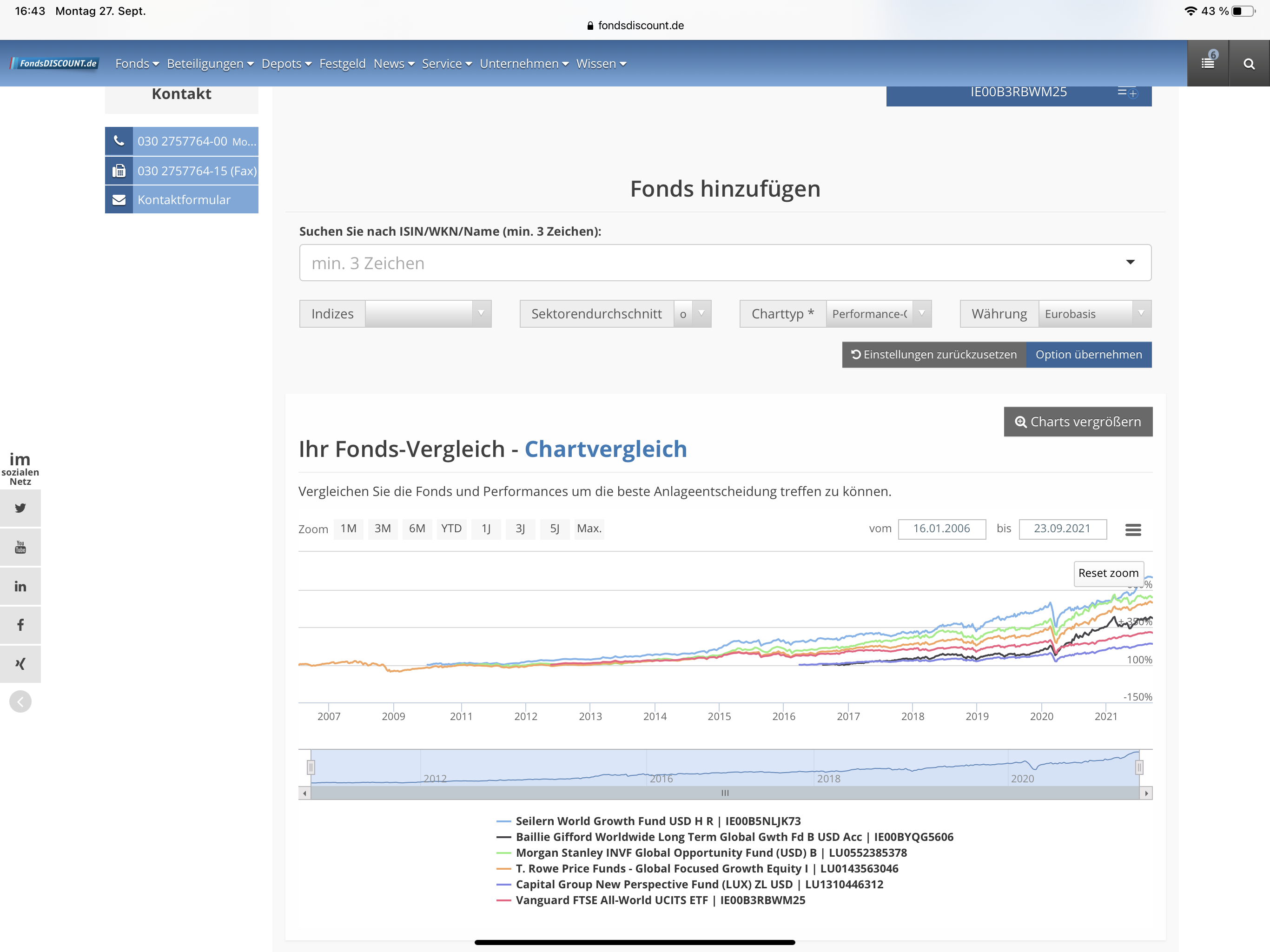Open the Depots navigation menu
The width and height of the screenshot is (1270, 952).
pyautogui.click(x=286, y=63)
